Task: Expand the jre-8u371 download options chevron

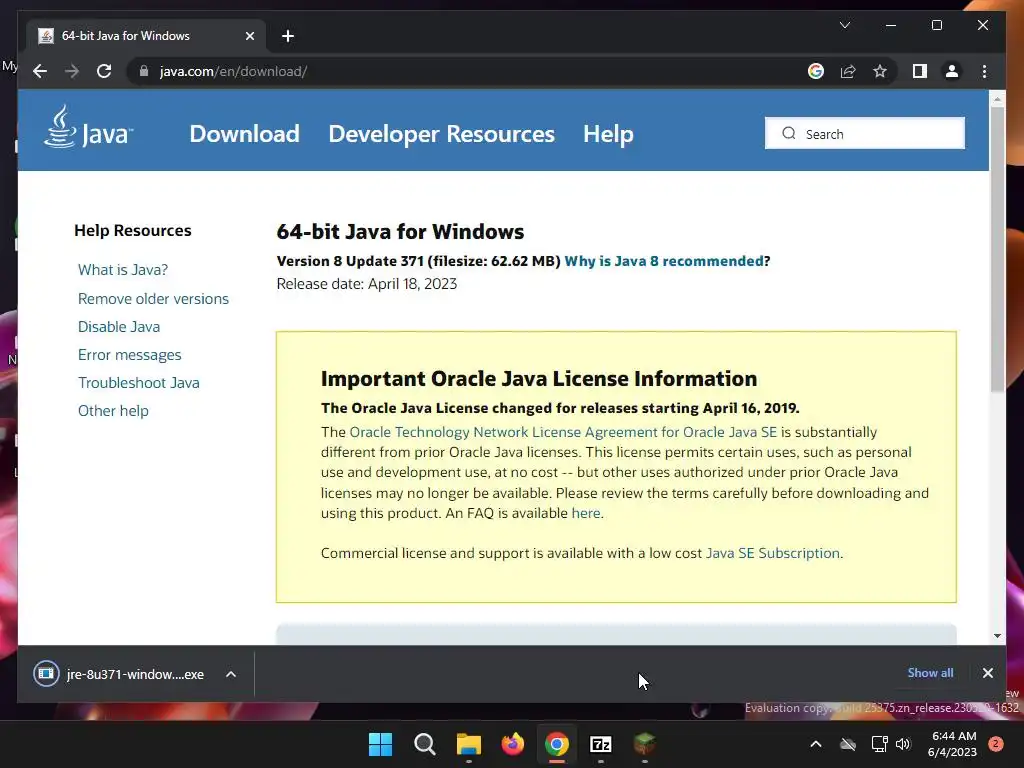Action: click(231, 674)
